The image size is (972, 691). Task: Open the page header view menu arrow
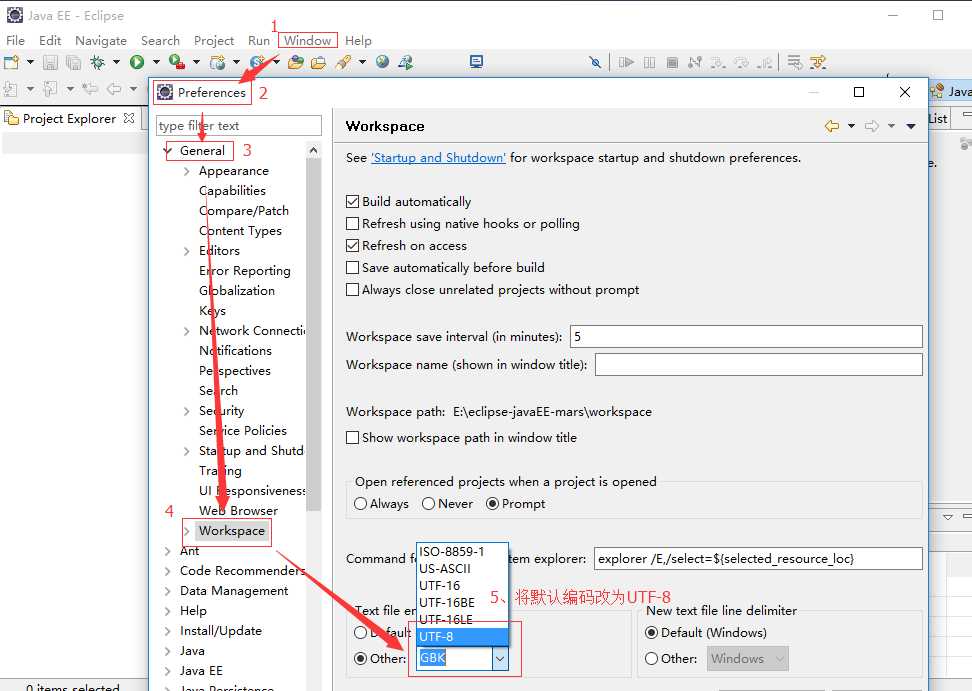(x=911, y=126)
